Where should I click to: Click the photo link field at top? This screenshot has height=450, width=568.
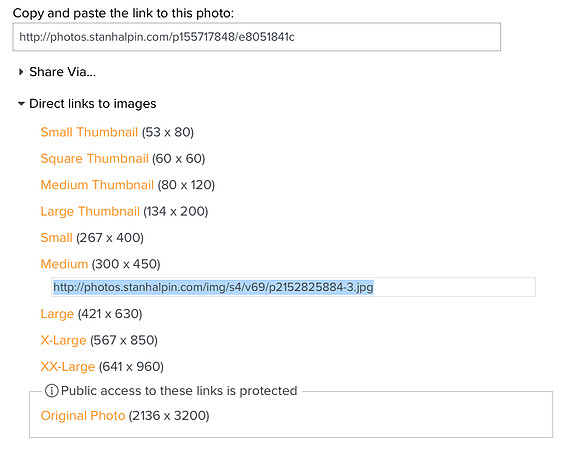[257, 37]
